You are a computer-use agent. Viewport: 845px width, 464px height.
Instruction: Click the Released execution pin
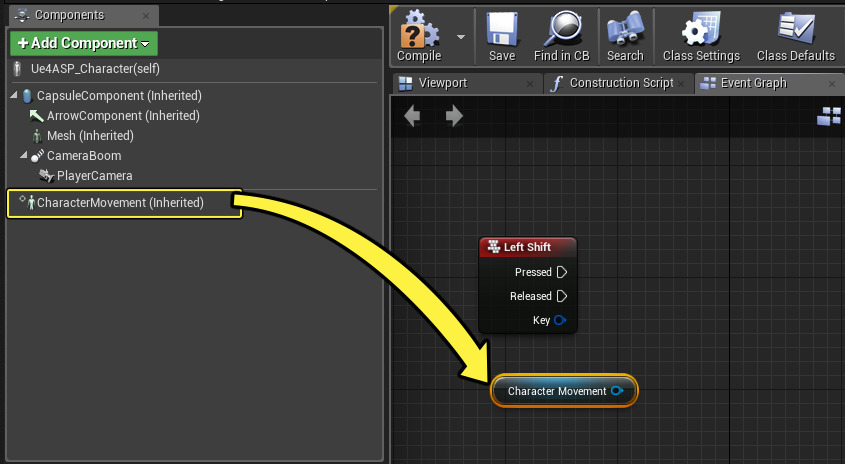click(562, 296)
